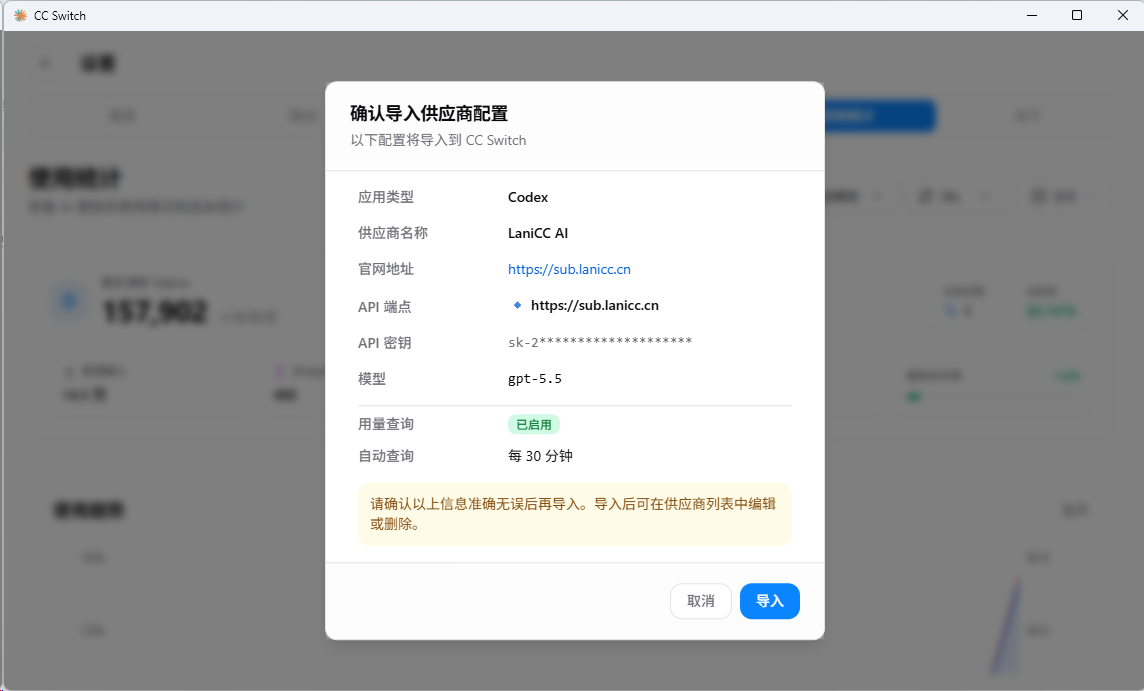1144x691 pixels.
Task: Click the 供应商名称 label
Action: tap(393, 233)
